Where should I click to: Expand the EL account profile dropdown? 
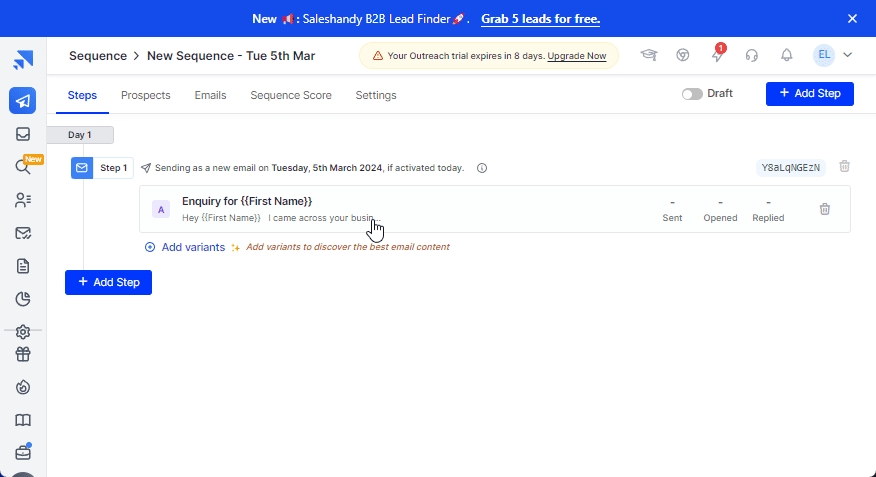(832, 55)
